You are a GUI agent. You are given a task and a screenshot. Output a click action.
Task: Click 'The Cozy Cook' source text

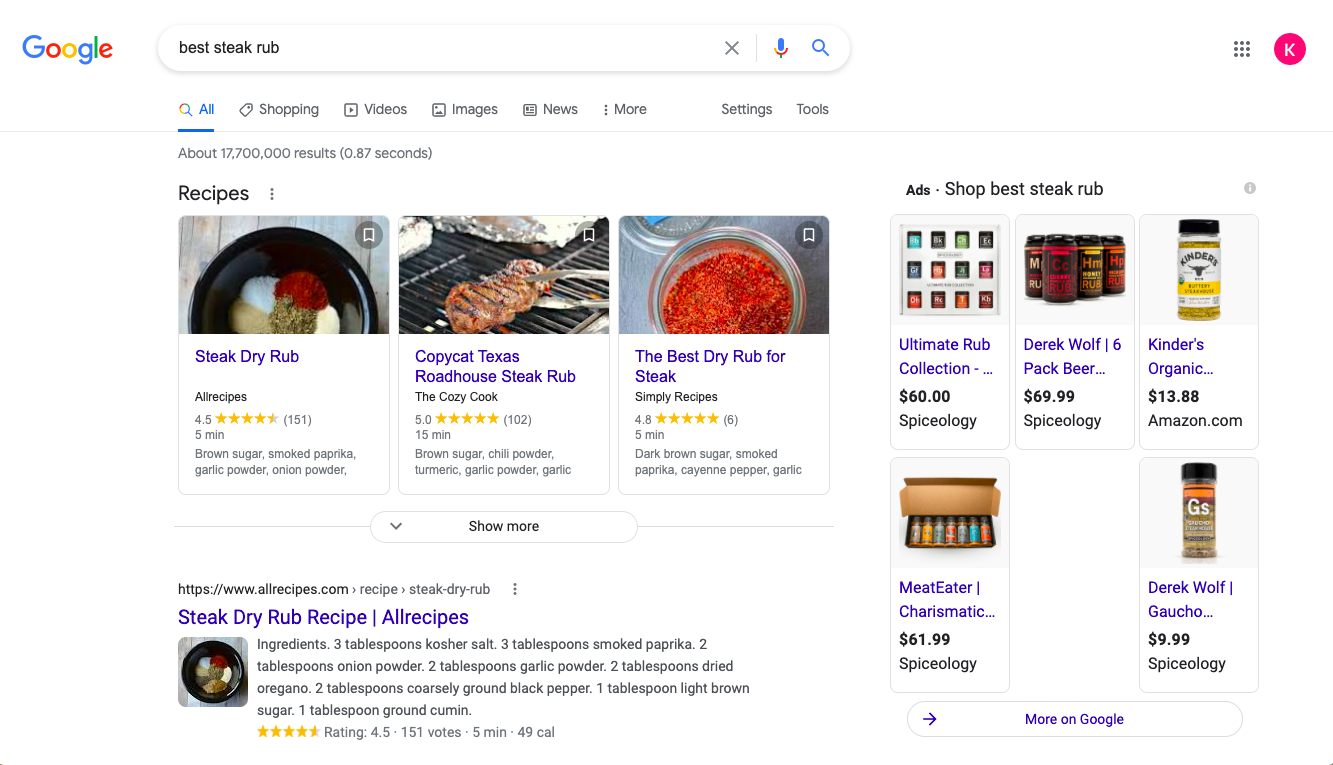456,397
